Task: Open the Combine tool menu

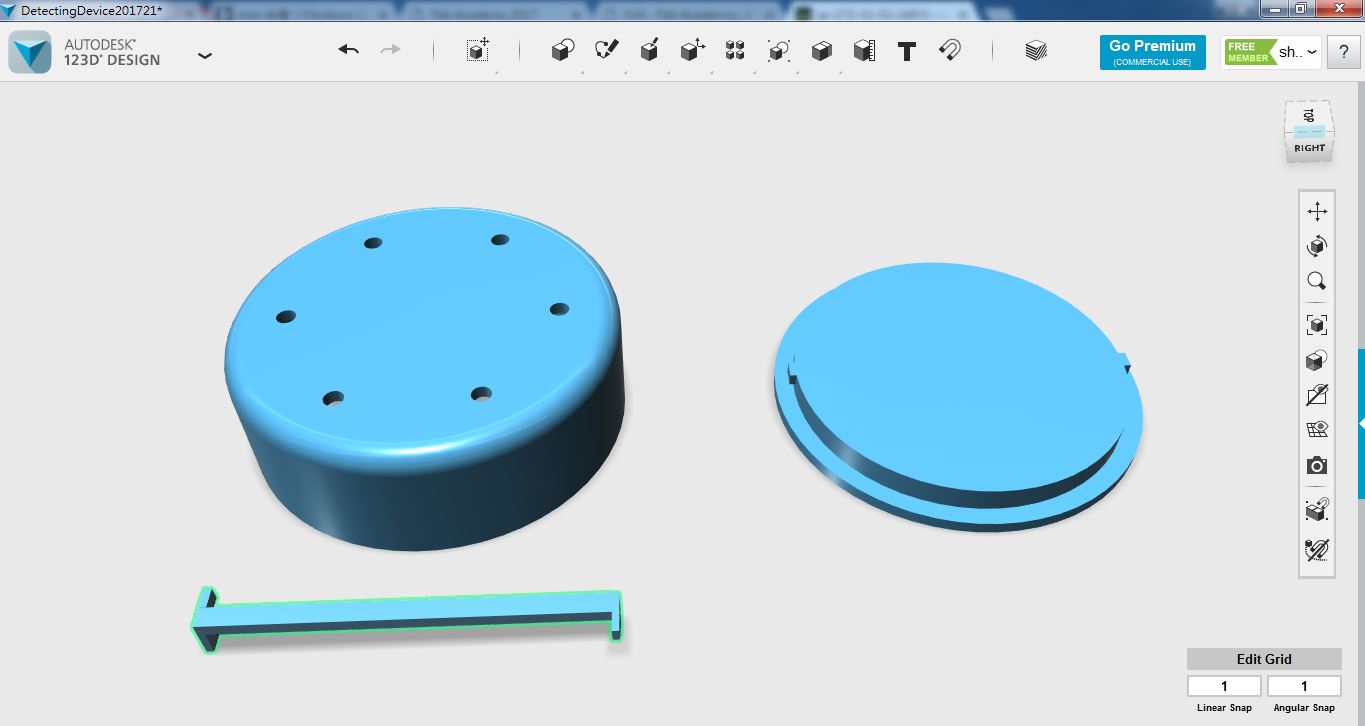Action: click(822, 50)
